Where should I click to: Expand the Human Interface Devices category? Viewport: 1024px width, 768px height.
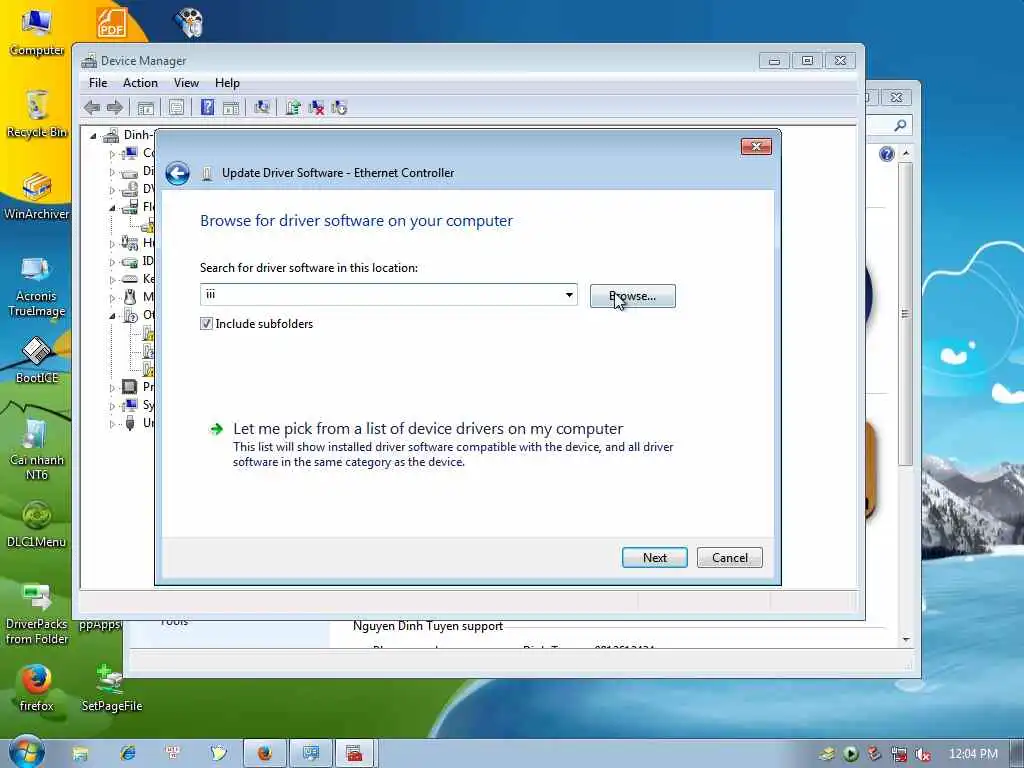[x=112, y=244]
